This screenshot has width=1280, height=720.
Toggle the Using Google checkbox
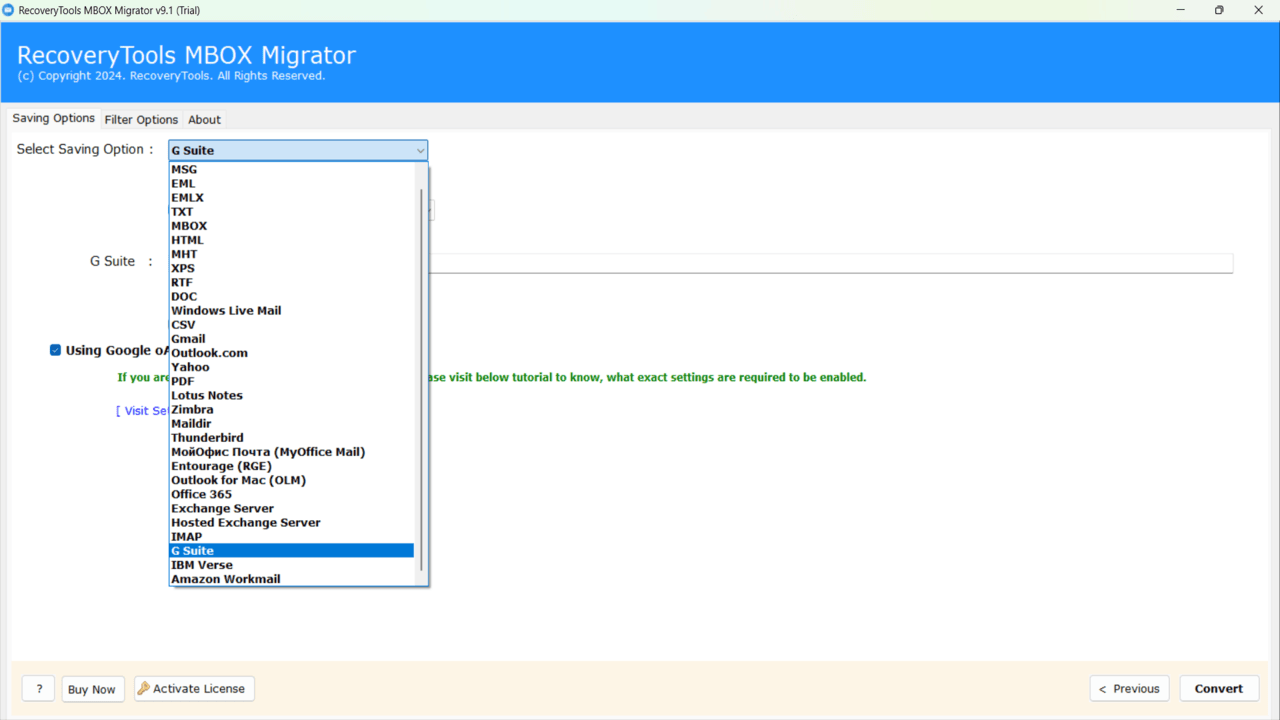[x=55, y=350]
